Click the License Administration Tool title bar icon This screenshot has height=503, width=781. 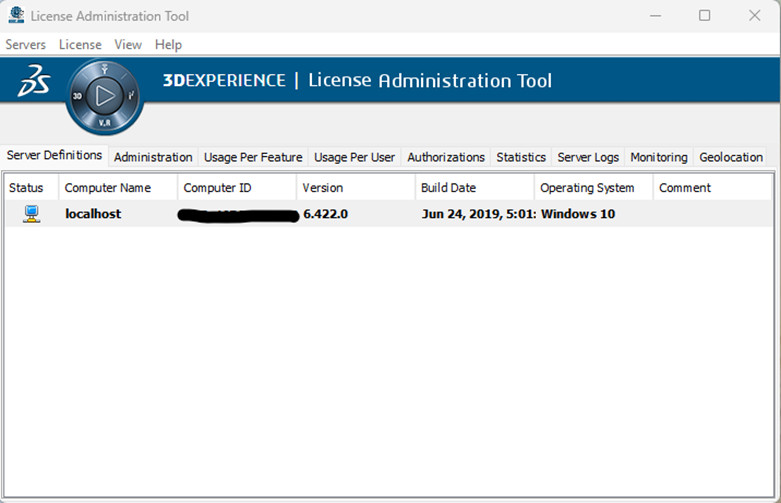click(x=15, y=16)
